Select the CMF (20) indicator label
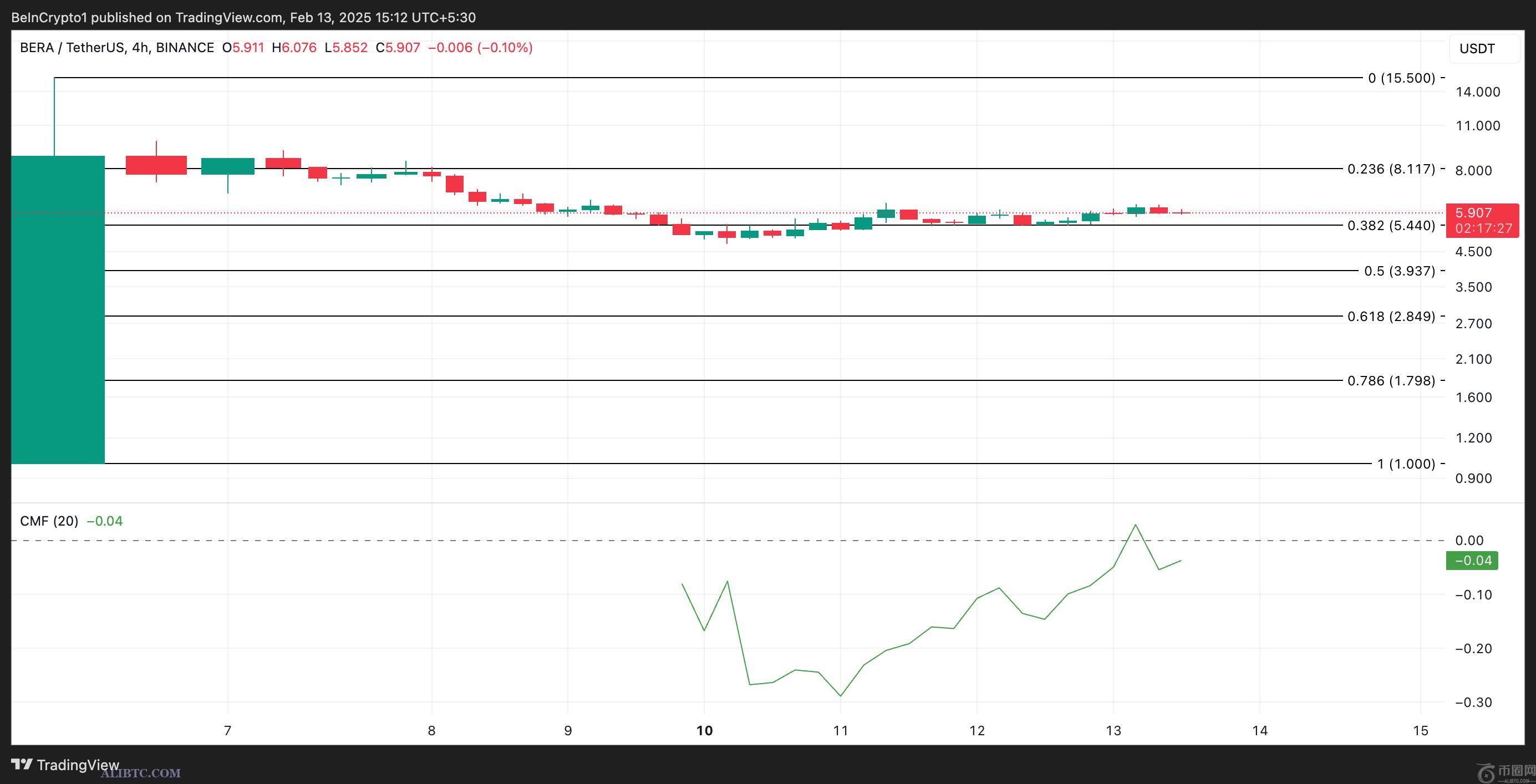Viewport: 1536px width, 784px height. tap(49, 521)
